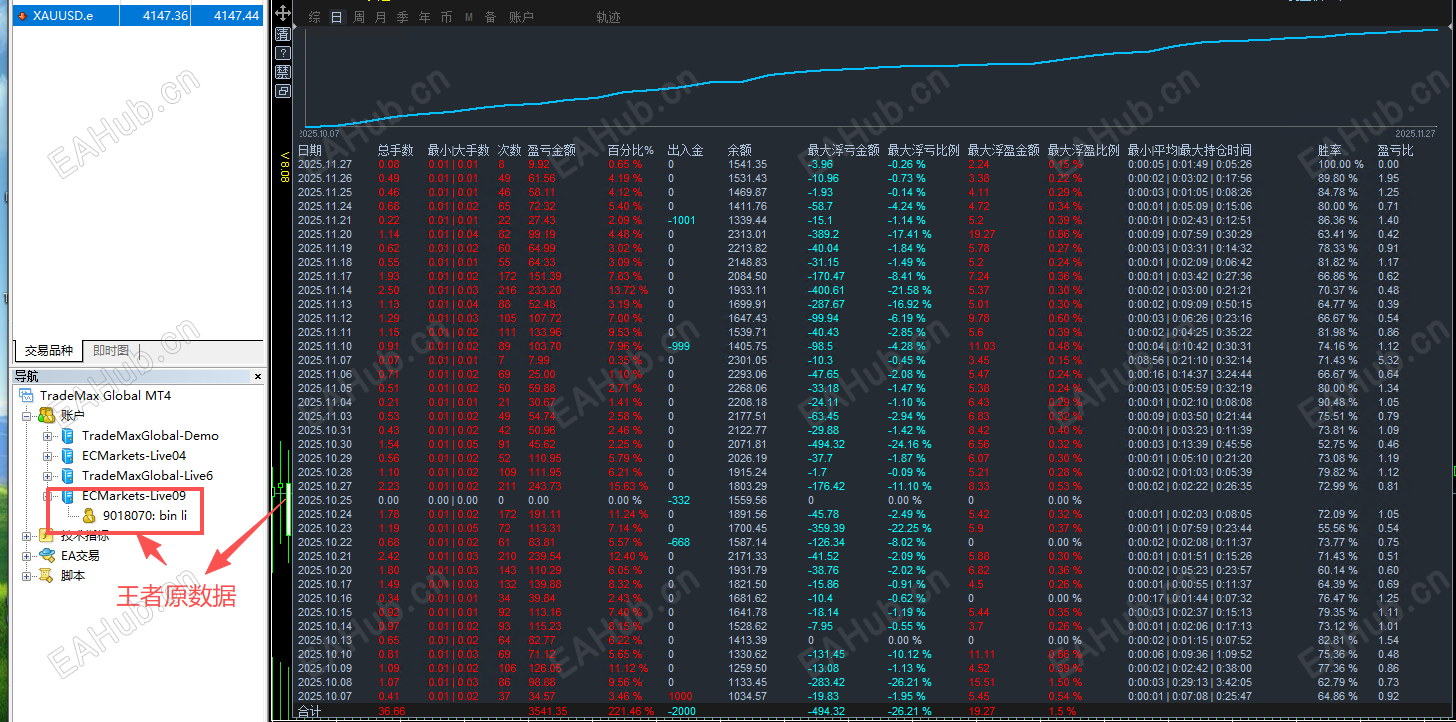Viewport: 1456px width, 722px height.
Task: Close the 导航 navigator panel
Action: pos(257,377)
